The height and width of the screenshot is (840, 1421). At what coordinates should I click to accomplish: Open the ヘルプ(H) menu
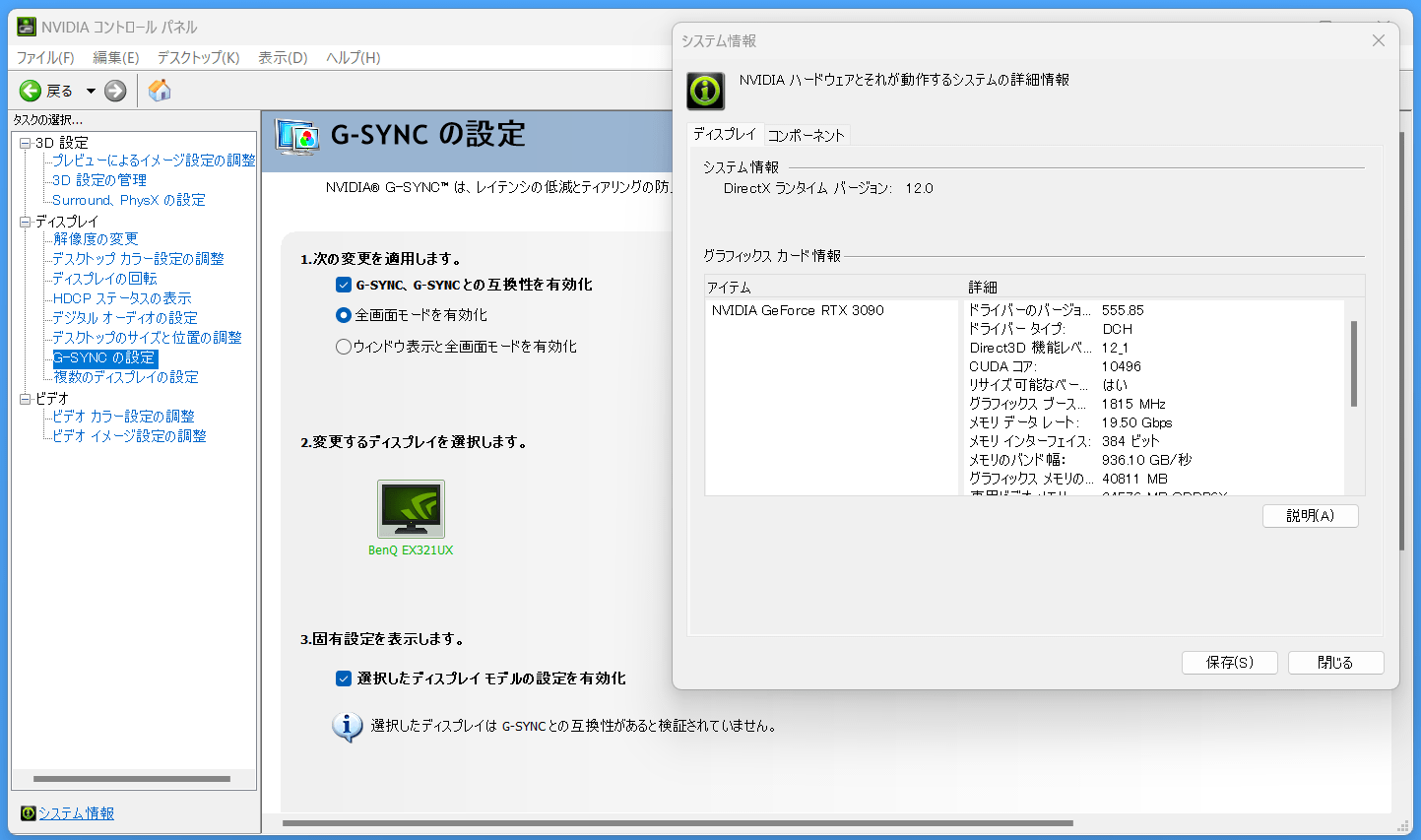coord(354,57)
